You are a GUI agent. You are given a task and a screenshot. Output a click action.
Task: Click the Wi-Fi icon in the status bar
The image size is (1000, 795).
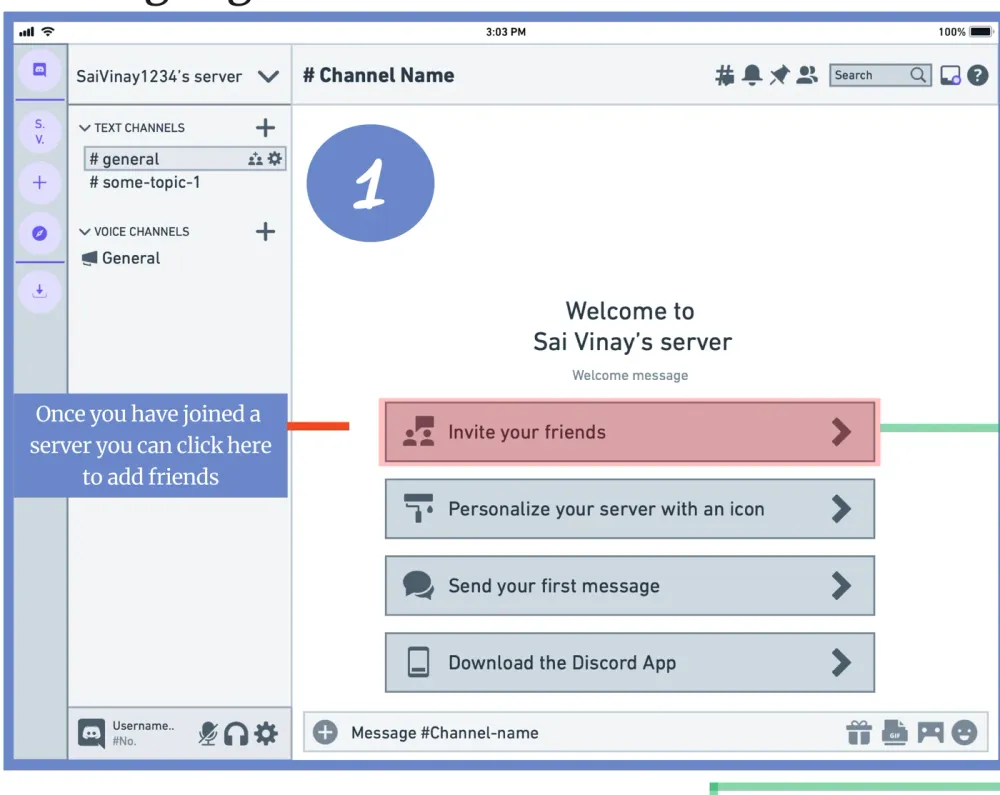[48, 31]
